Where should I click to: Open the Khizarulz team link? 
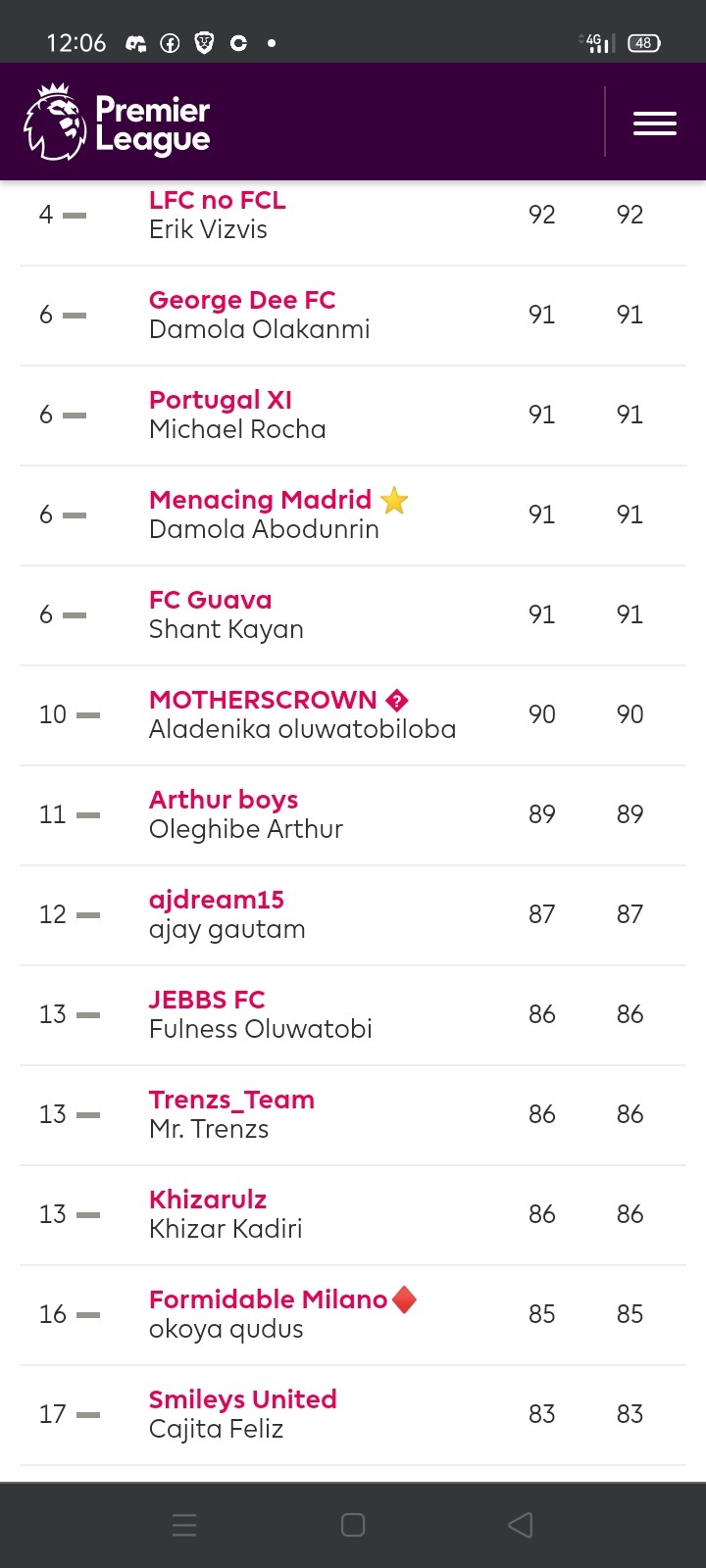(208, 1200)
